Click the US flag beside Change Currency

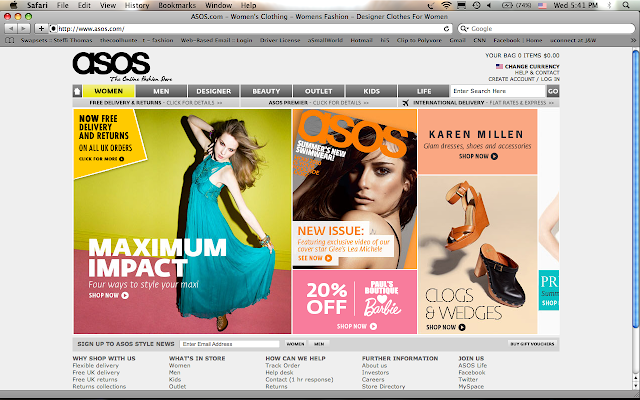pyautogui.click(x=499, y=66)
